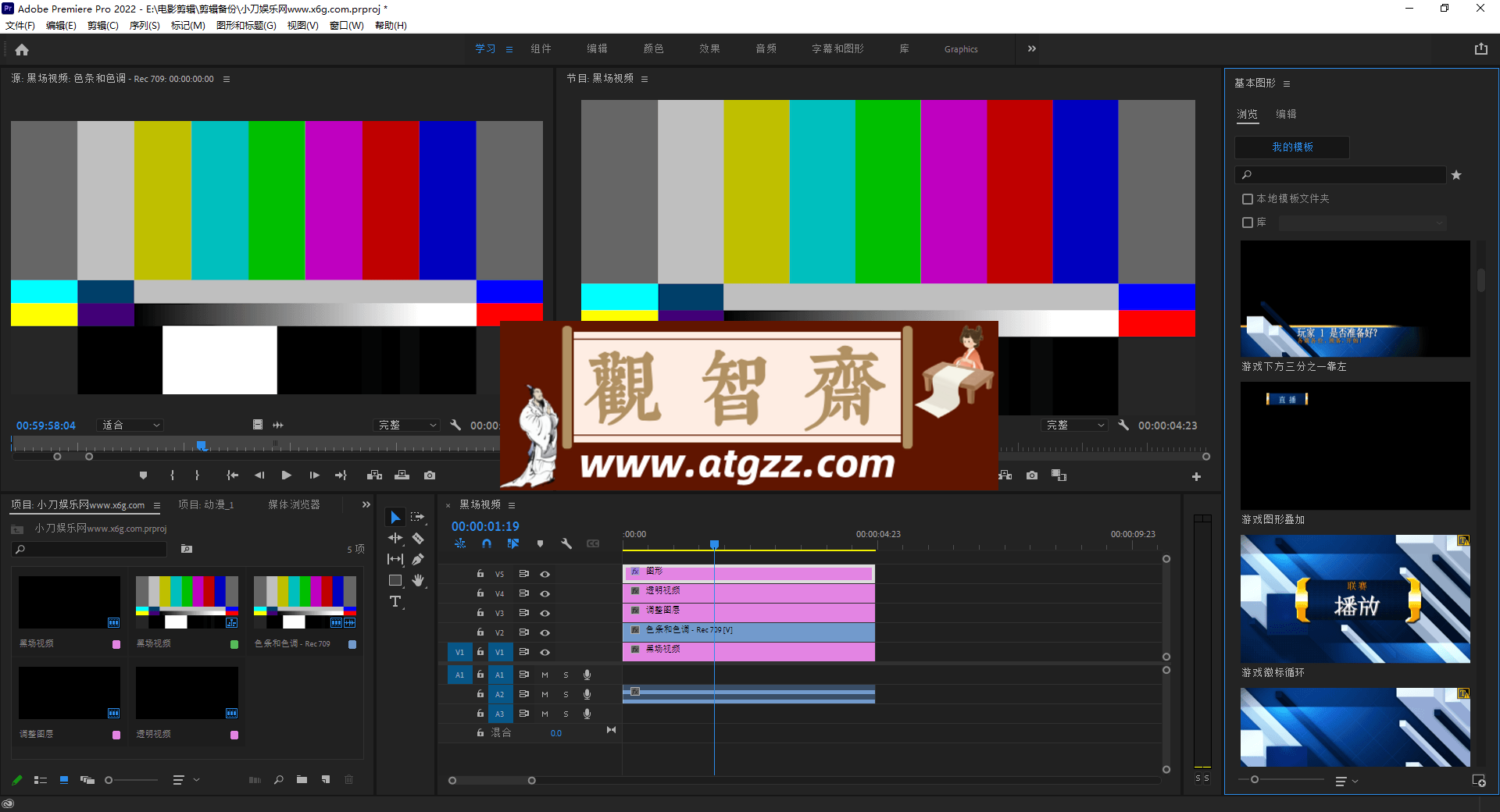The height and width of the screenshot is (812, 1500).
Task: Open program monitor button editor plus
Action: pos(1196,476)
